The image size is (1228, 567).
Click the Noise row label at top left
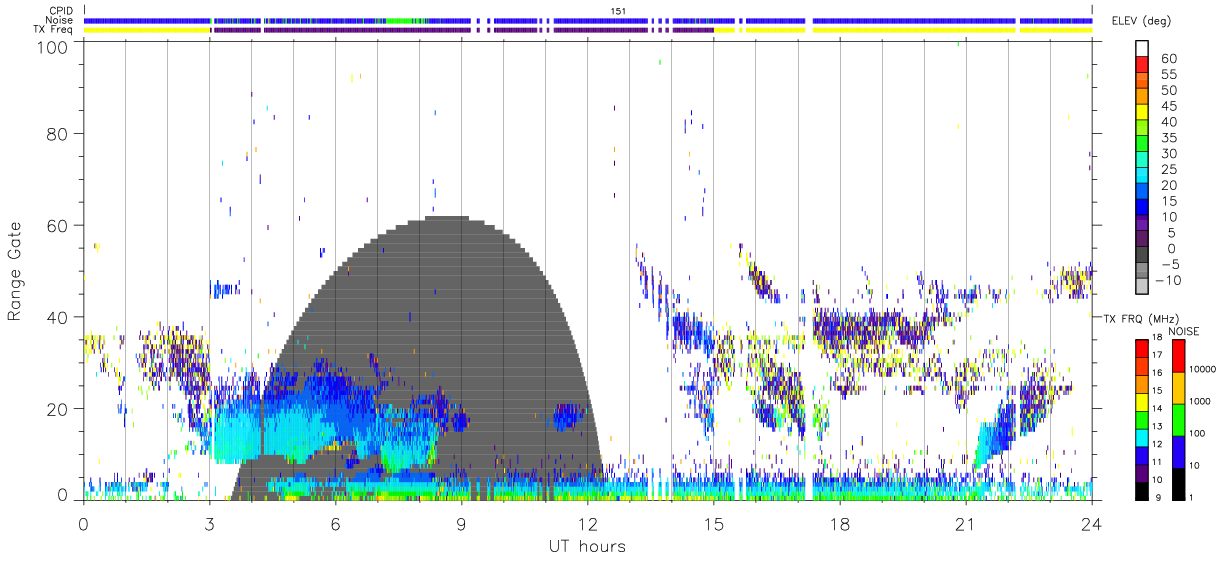pos(61,20)
